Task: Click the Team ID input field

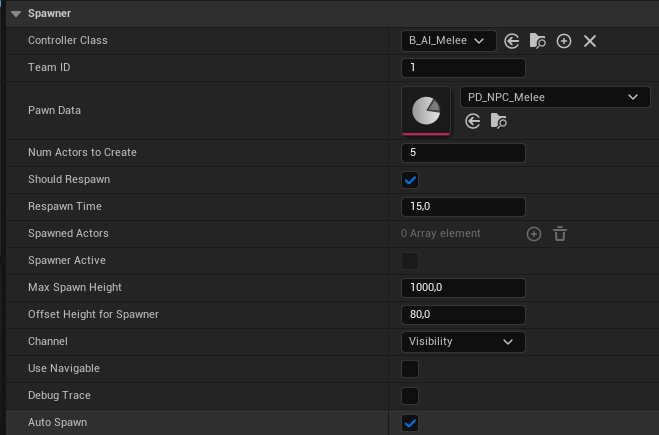Action: click(463, 68)
